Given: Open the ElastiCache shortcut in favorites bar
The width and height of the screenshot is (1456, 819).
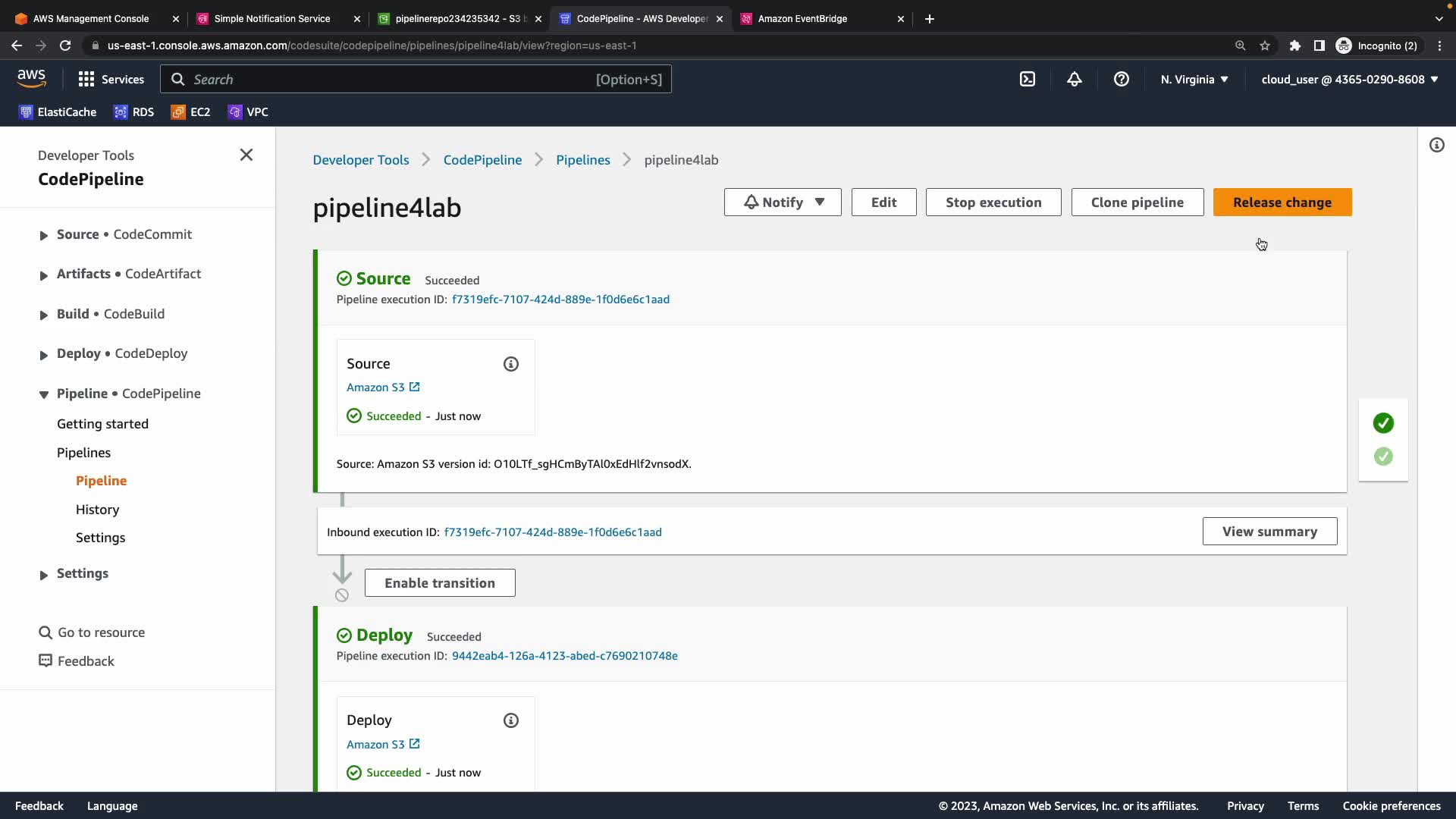Looking at the screenshot, I should (58, 111).
